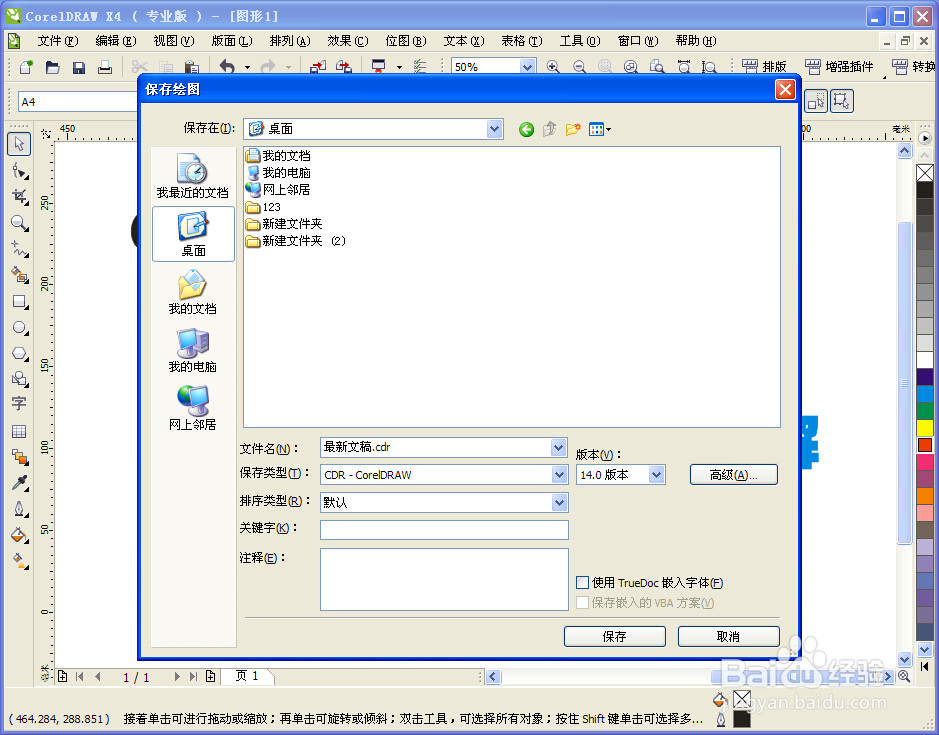Click the 保存 button
This screenshot has height=735, width=939.
pyautogui.click(x=614, y=636)
